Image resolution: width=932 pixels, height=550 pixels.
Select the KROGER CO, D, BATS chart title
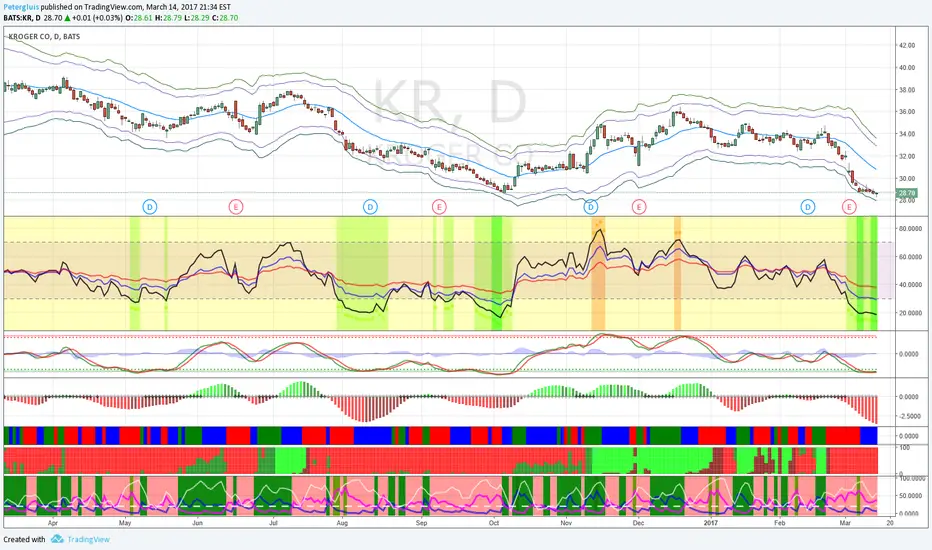coord(44,37)
